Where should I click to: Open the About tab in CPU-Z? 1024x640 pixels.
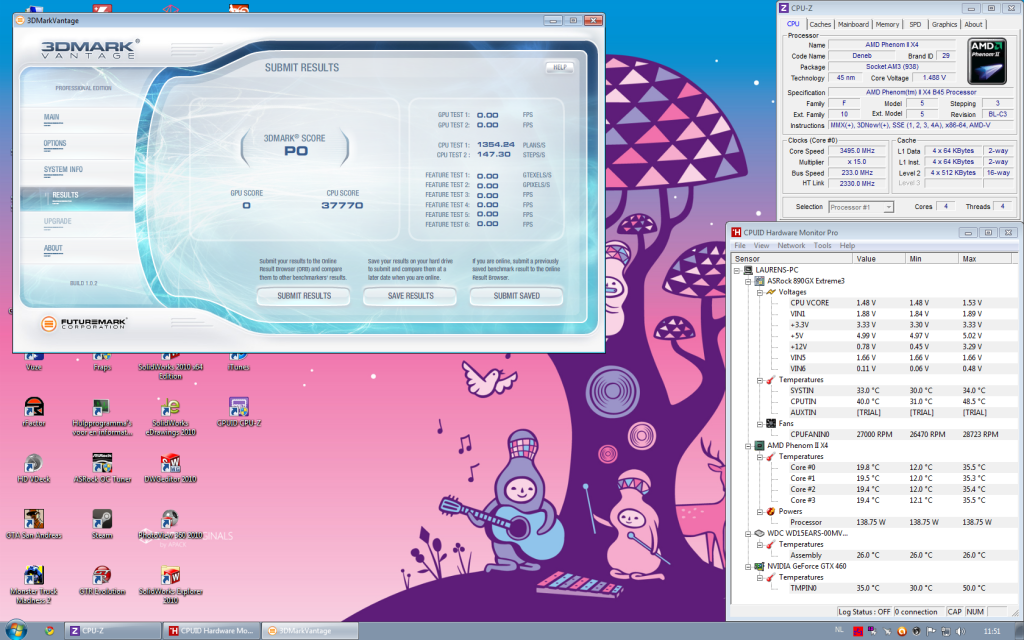(x=973, y=24)
